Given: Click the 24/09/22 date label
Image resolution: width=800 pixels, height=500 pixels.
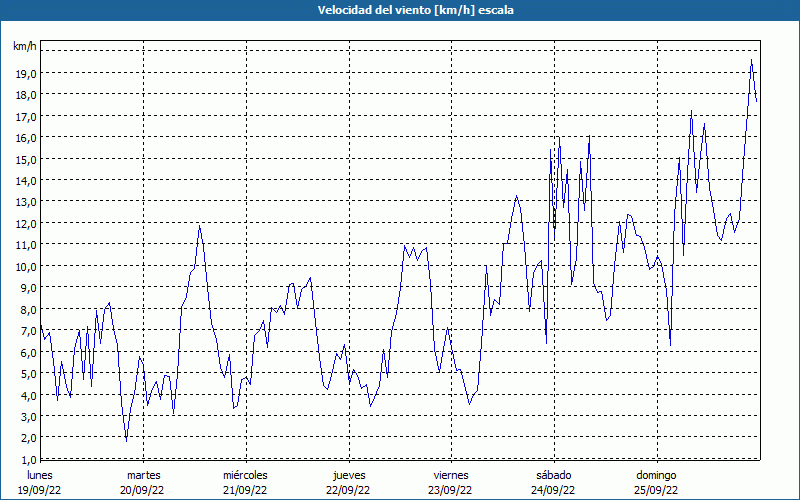Looking at the screenshot, I should [x=553, y=490].
